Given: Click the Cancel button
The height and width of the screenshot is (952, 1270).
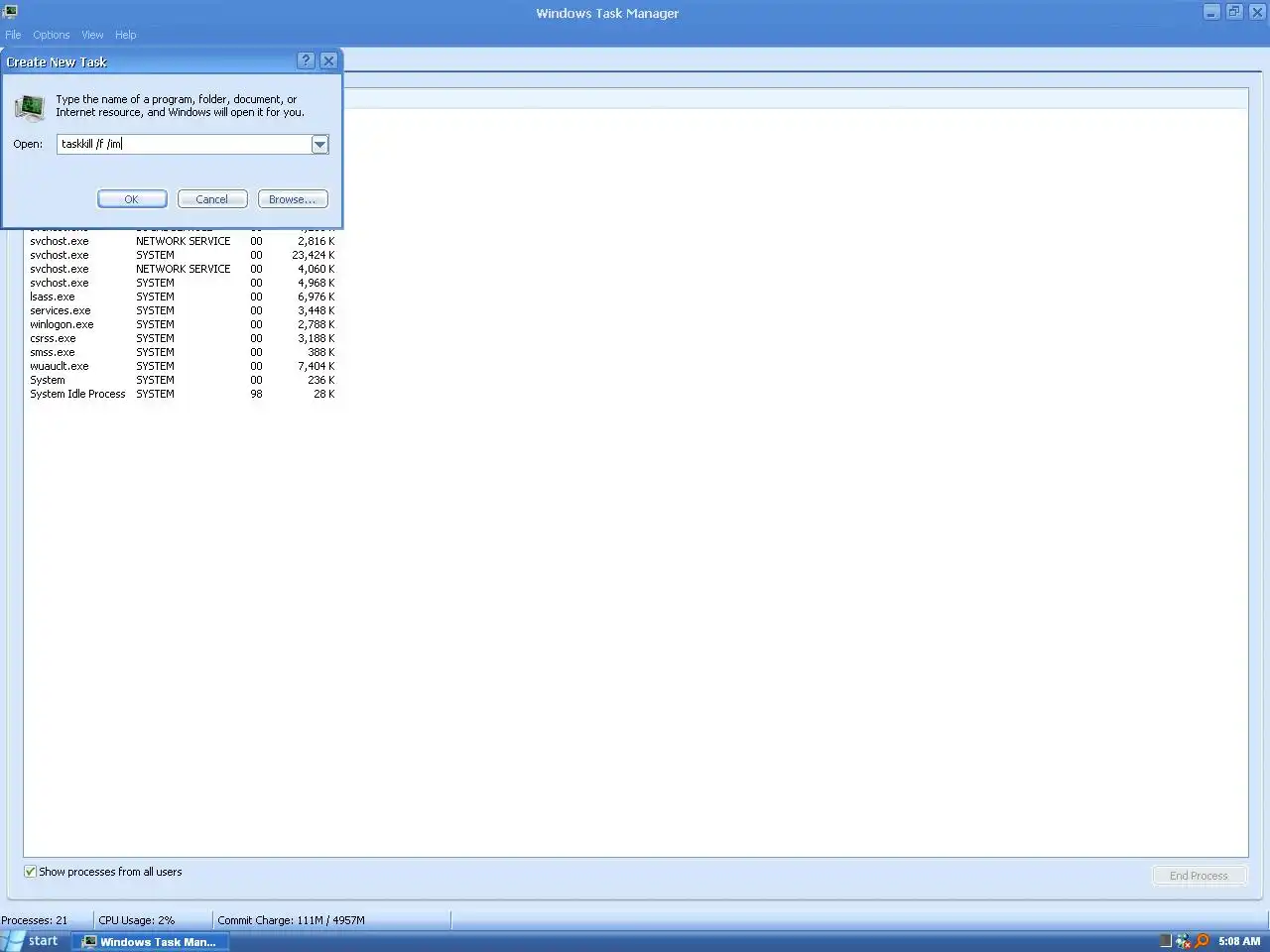Looking at the screenshot, I should pos(212,199).
